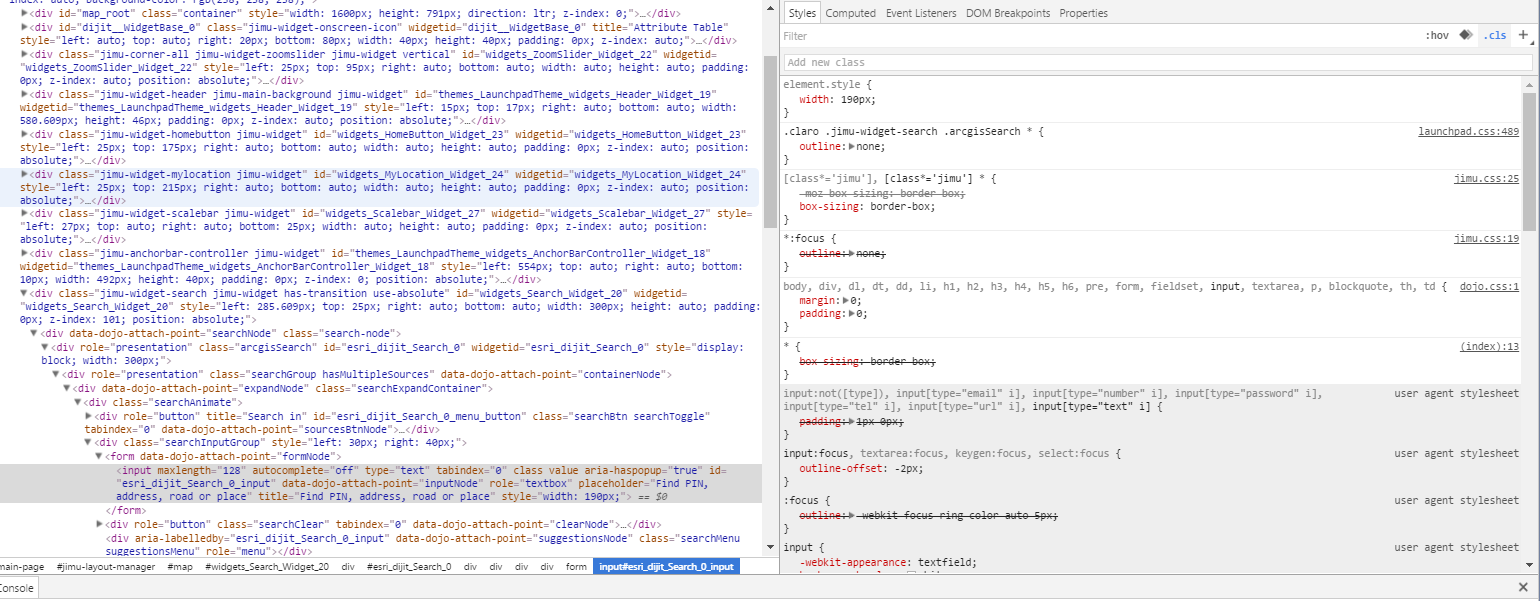Click the plus icon to add style rule

1524,35
